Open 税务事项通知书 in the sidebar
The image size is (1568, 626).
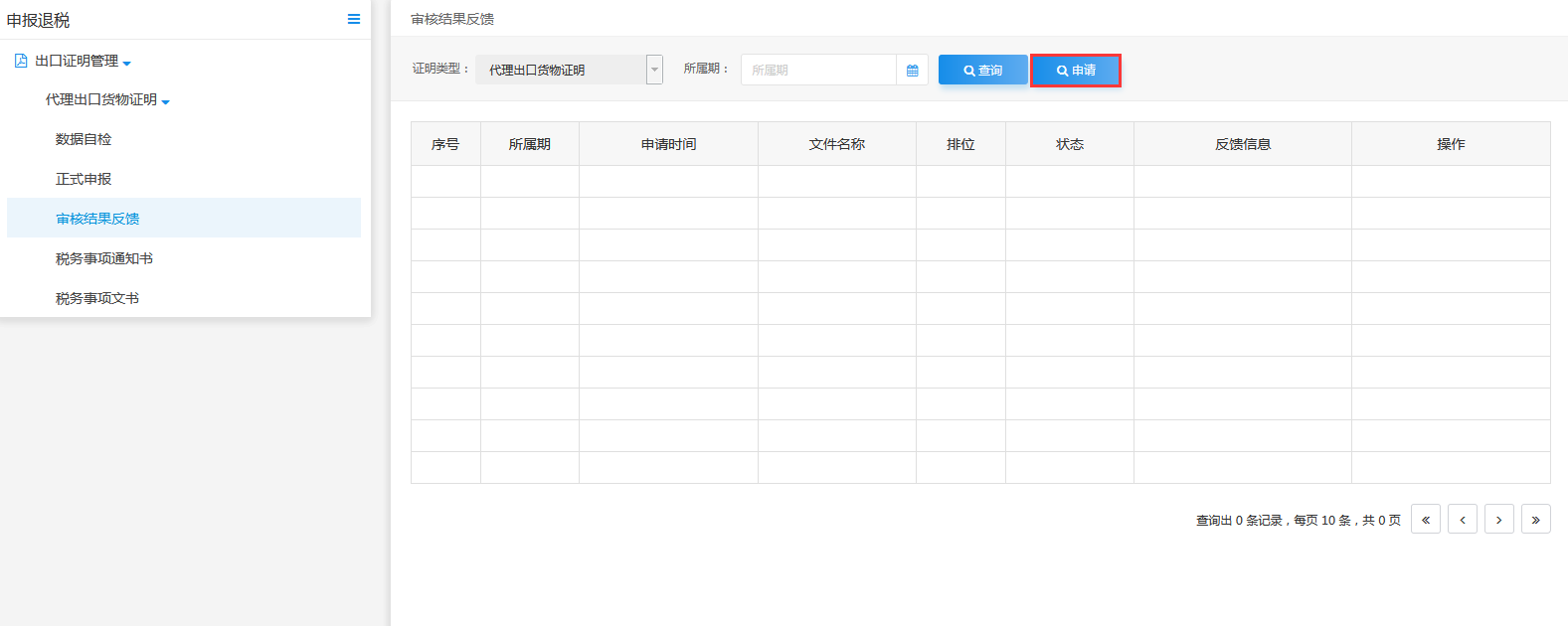click(104, 258)
